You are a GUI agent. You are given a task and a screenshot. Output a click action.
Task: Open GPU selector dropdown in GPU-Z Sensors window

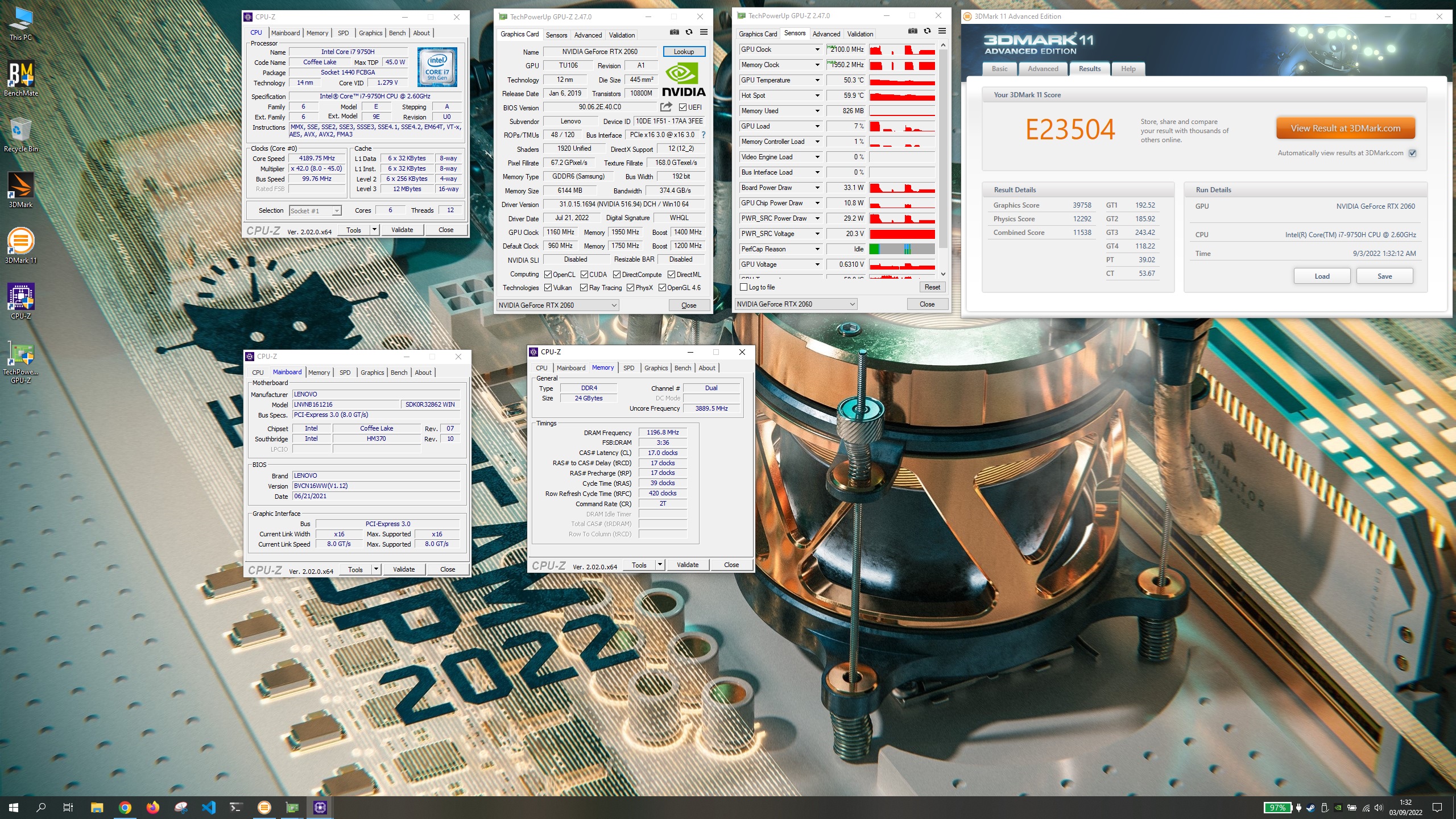796,304
